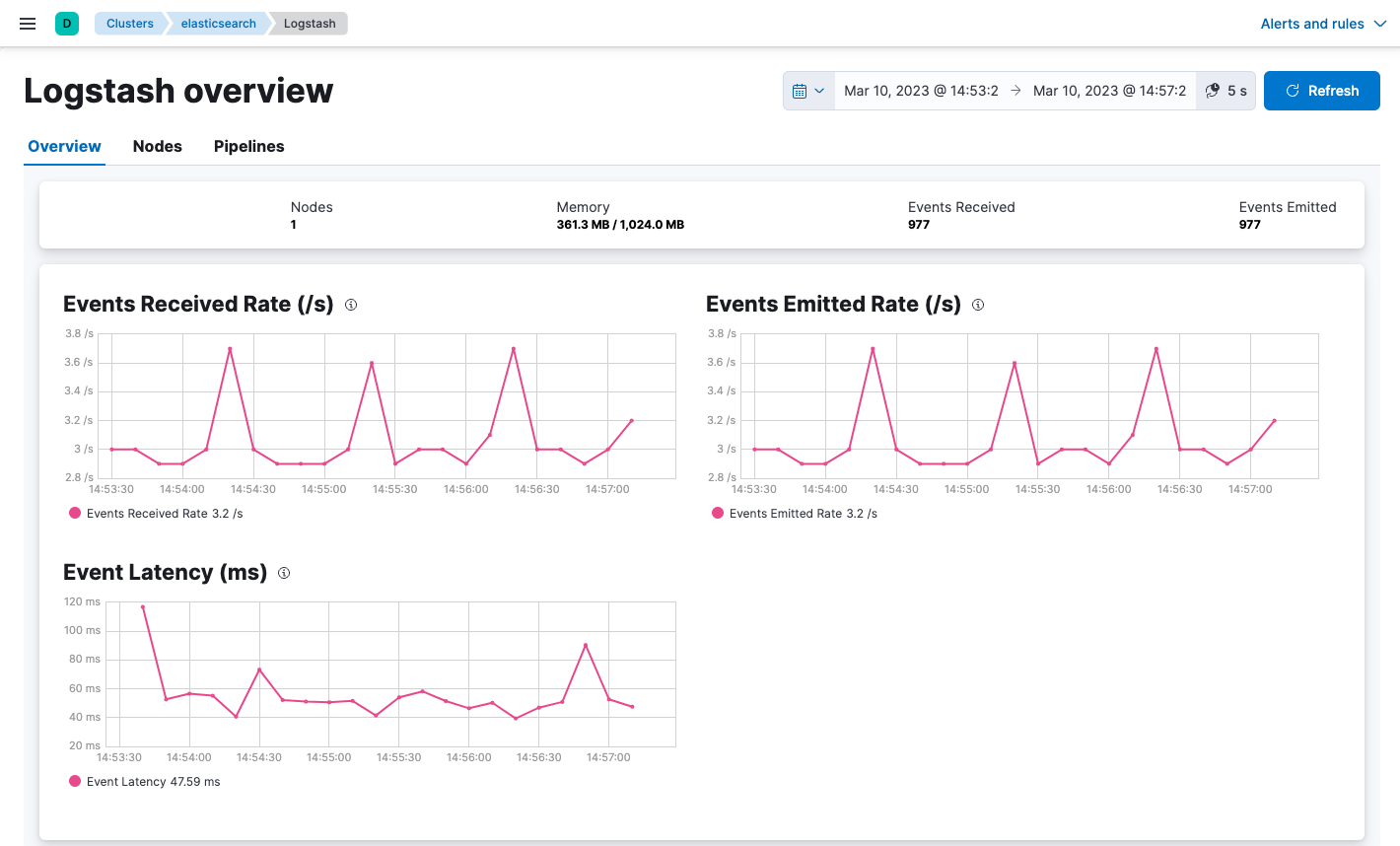1400x846 pixels.
Task: Click the pink Event Latency legend dot
Action: 74,781
